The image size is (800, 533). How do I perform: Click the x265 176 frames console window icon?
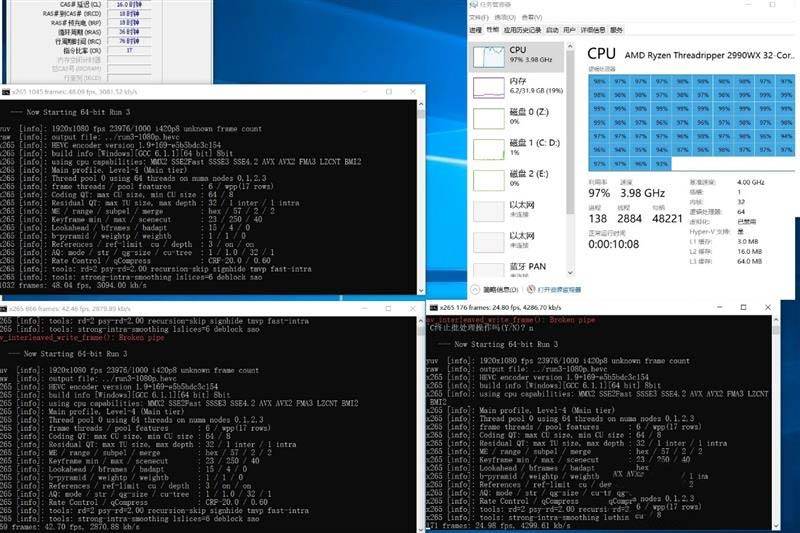(x=433, y=306)
